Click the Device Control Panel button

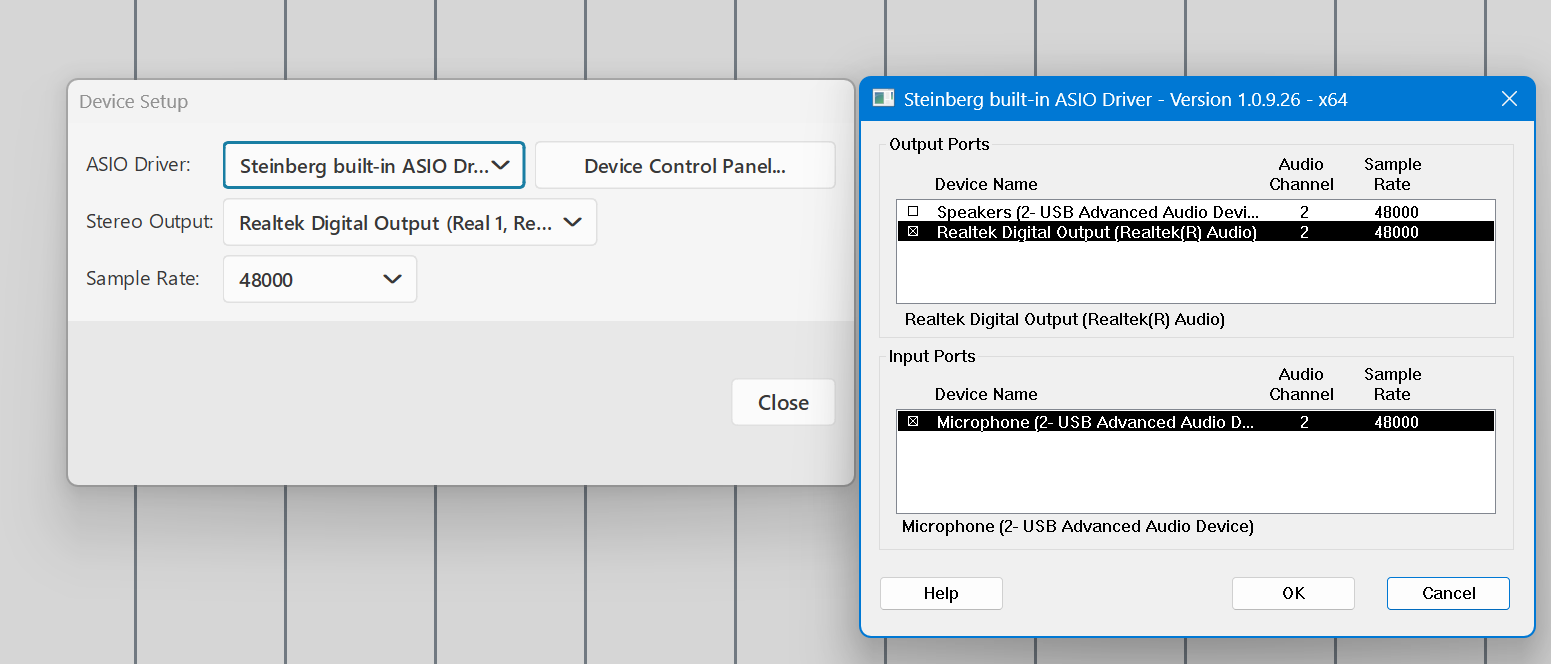tap(684, 165)
